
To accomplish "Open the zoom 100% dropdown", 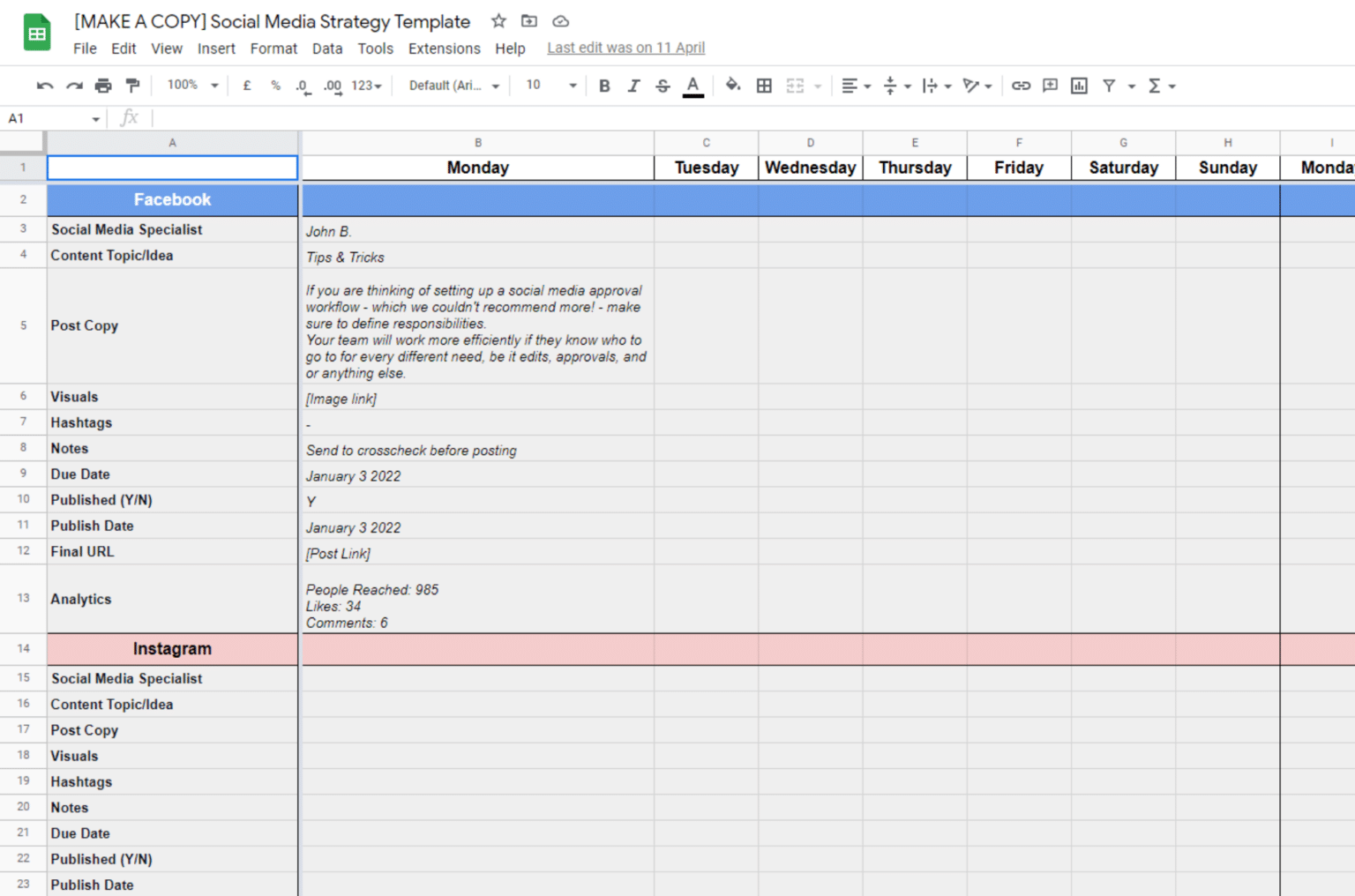I will [192, 86].
